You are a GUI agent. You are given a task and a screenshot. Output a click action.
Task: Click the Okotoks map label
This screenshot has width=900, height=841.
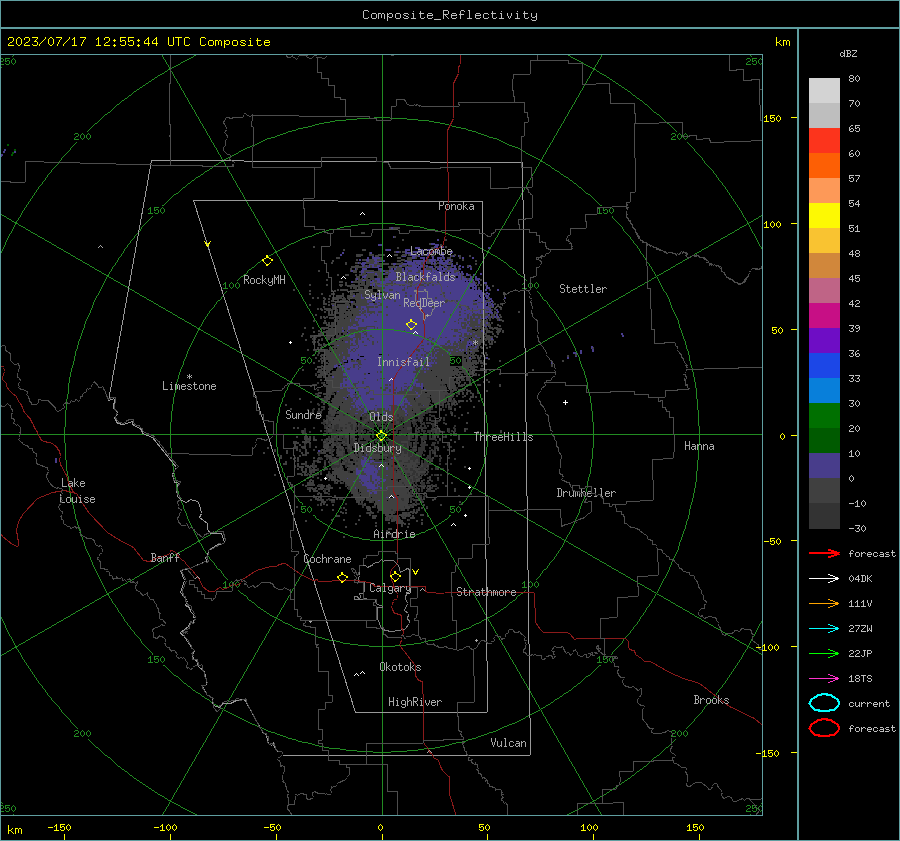pyautogui.click(x=400, y=667)
